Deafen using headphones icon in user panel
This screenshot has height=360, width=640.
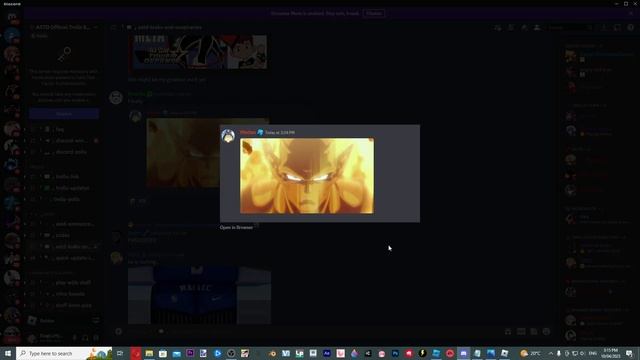point(85,338)
